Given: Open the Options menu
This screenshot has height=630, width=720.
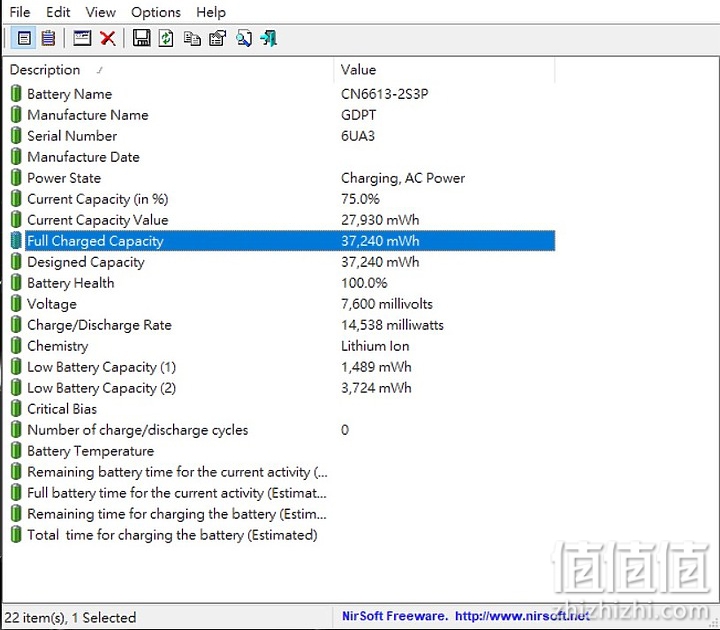Looking at the screenshot, I should pyautogui.click(x=156, y=12).
